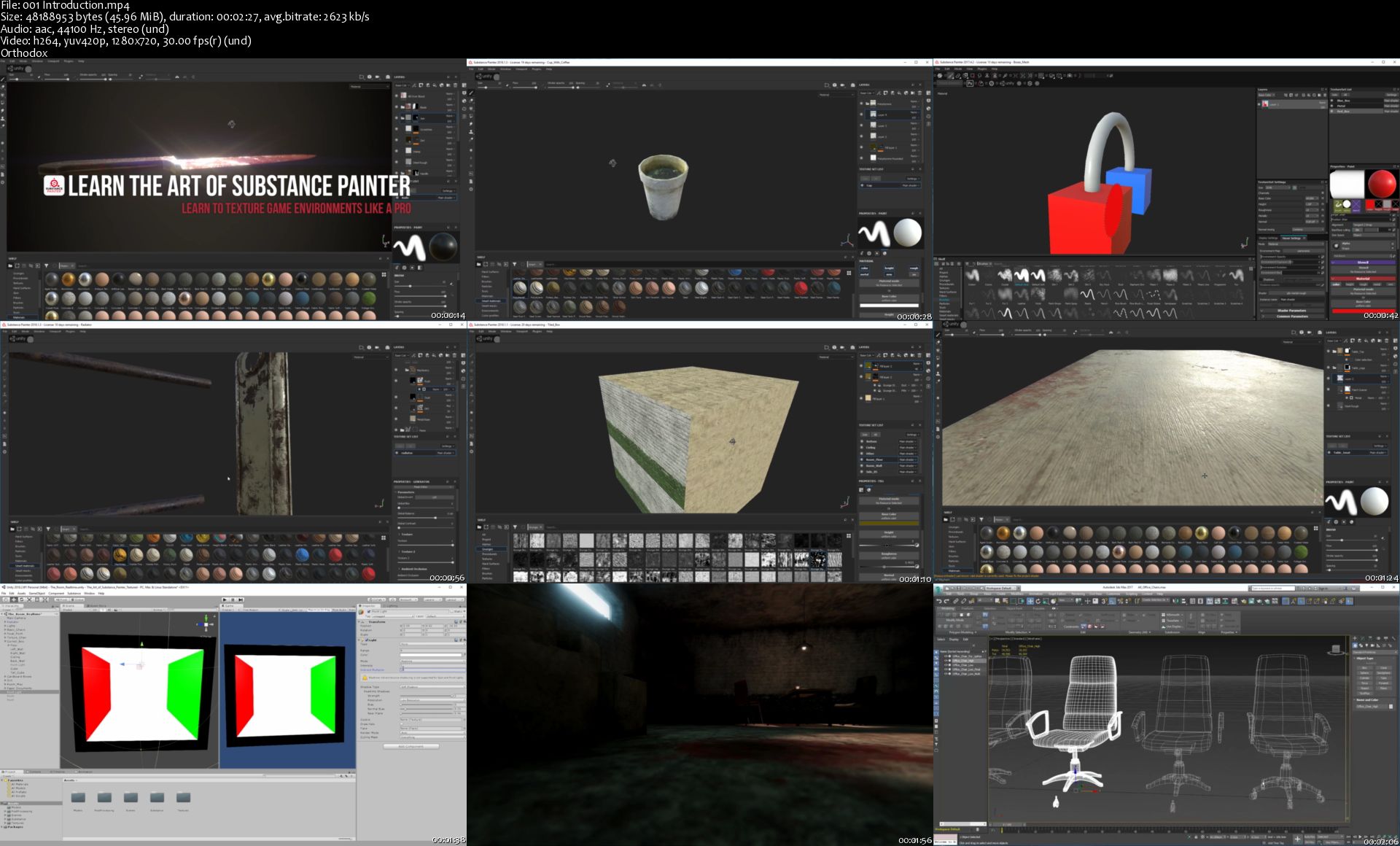
Task: Click Sign In in 3ds Max title bar
Action: 1323,589
